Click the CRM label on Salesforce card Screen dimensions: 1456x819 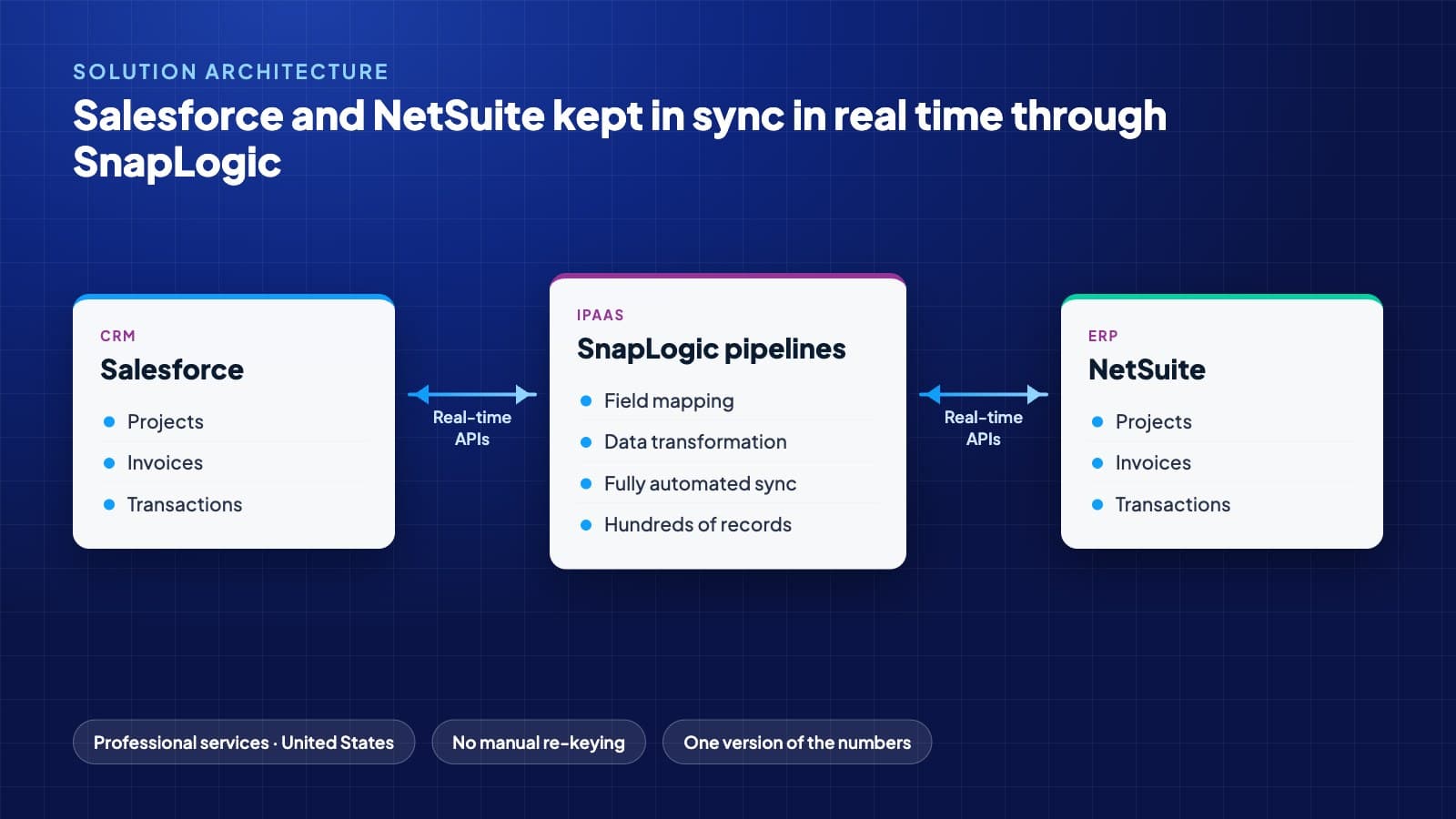(x=117, y=336)
